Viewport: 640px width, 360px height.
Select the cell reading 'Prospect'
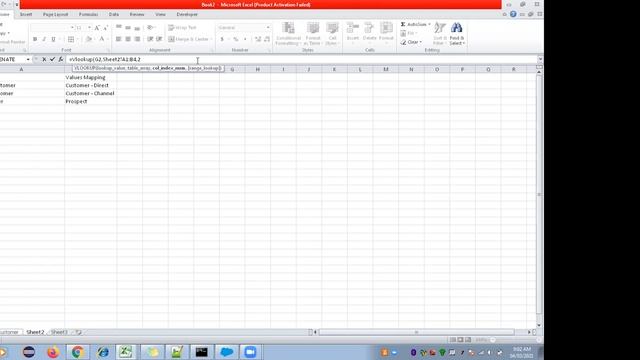[90, 101]
